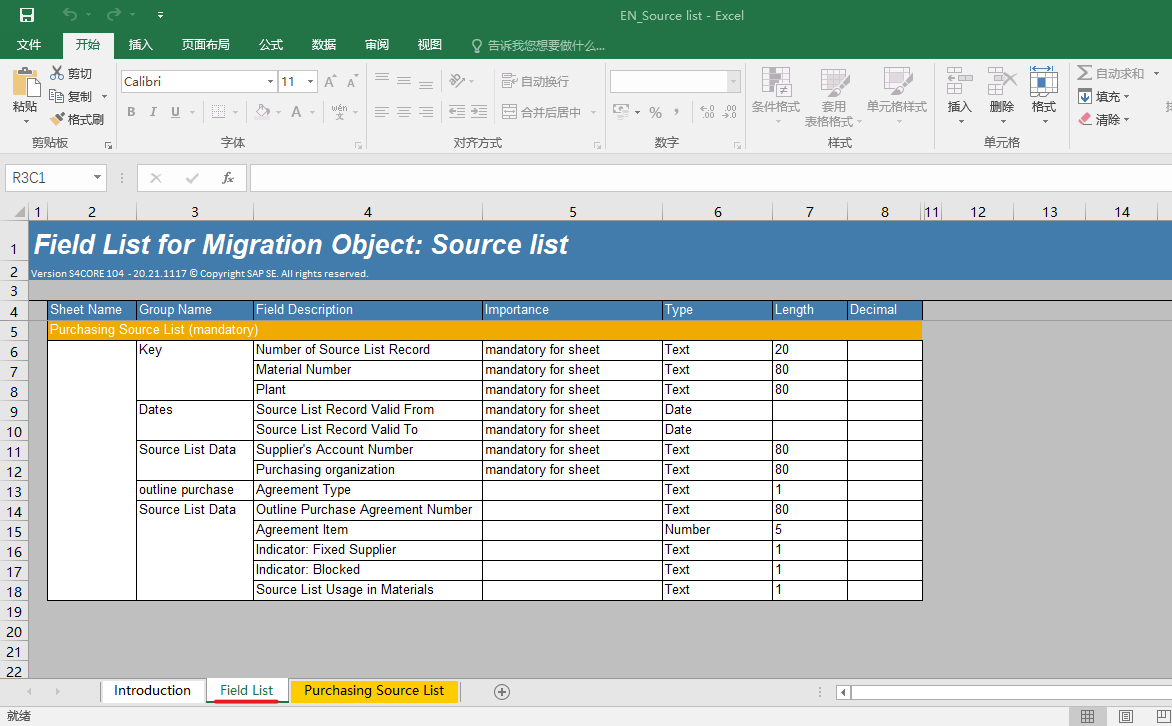The height and width of the screenshot is (726, 1172).
Task: Click the Cut (剪切) scissors icon
Action: [x=57, y=73]
